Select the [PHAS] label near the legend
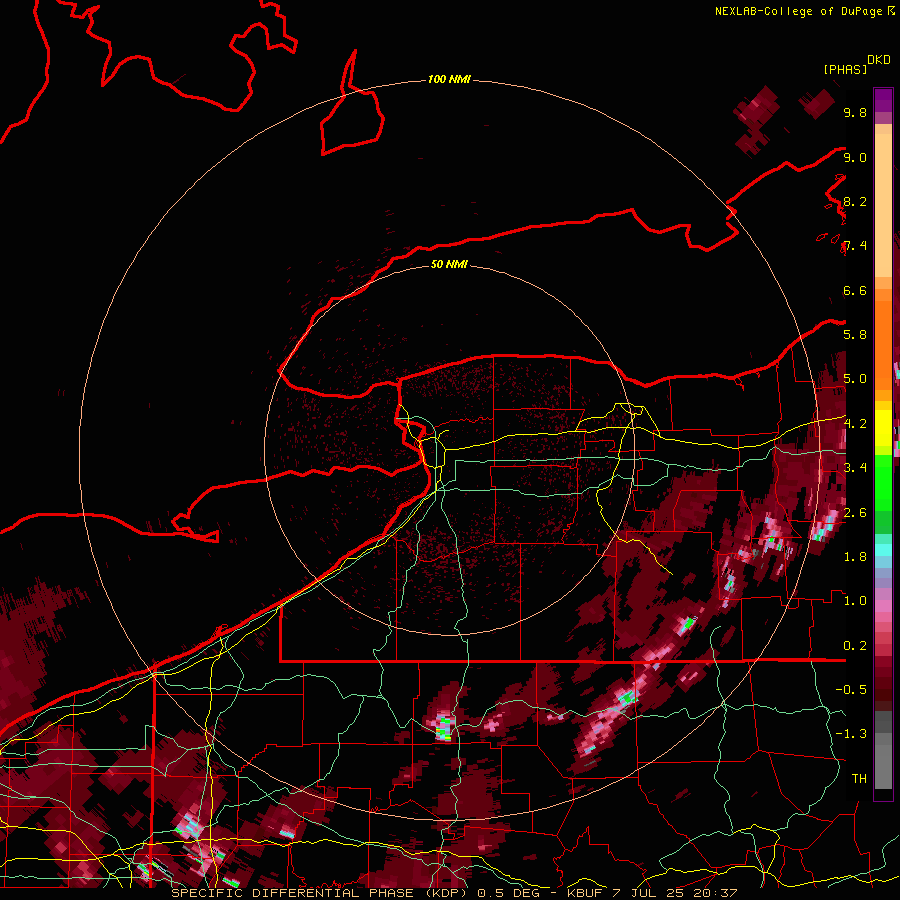The image size is (900, 900). click(845, 69)
